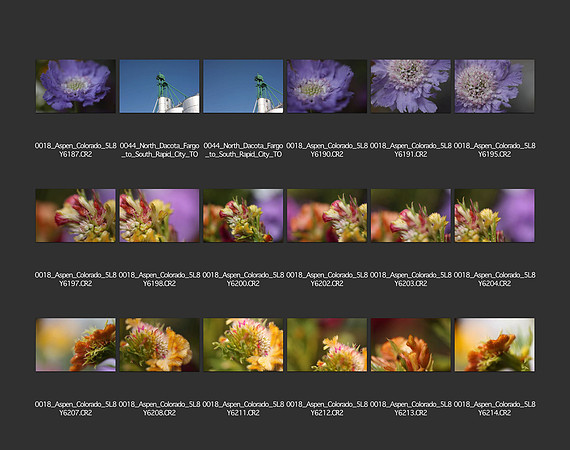Image resolution: width=570 pixels, height=450 pixels.
Task: Select orange flower thumbnail Y6207.CR2
Action: click(x=76, y=345)
